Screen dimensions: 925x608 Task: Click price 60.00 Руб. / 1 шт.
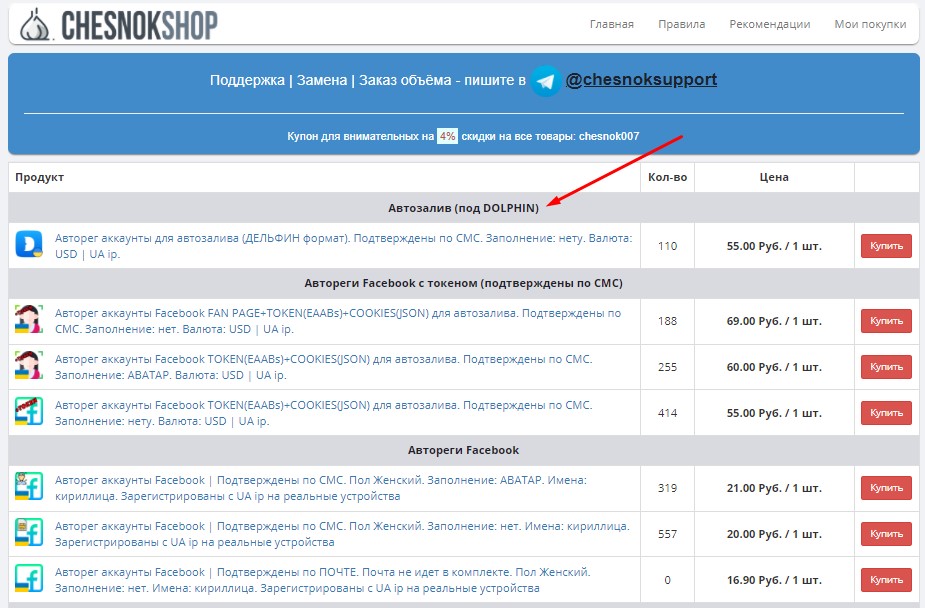coord(774,367)
